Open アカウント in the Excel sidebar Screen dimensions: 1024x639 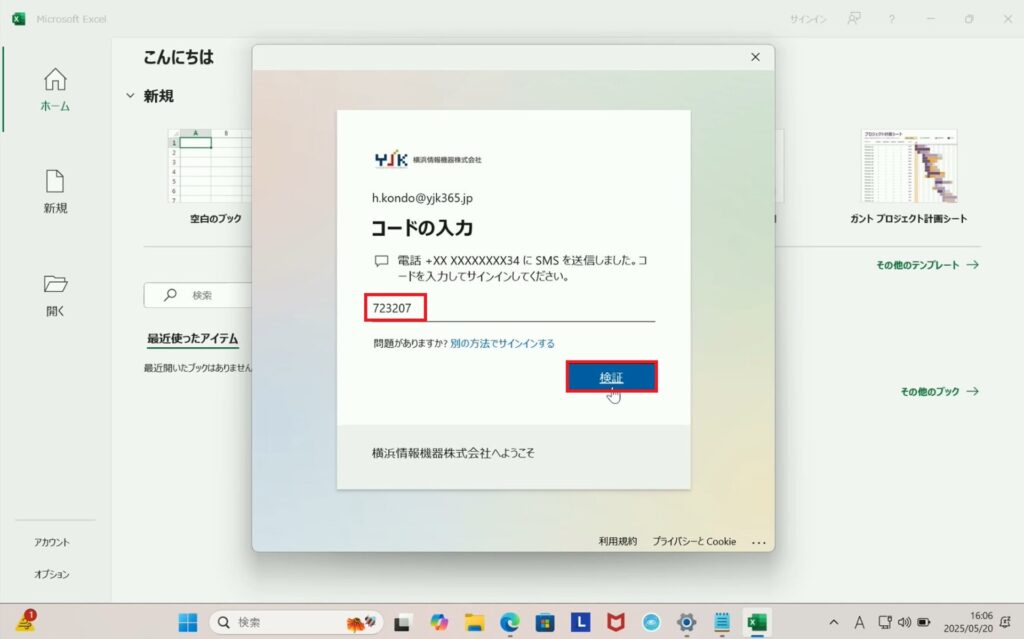click(52, 542)
